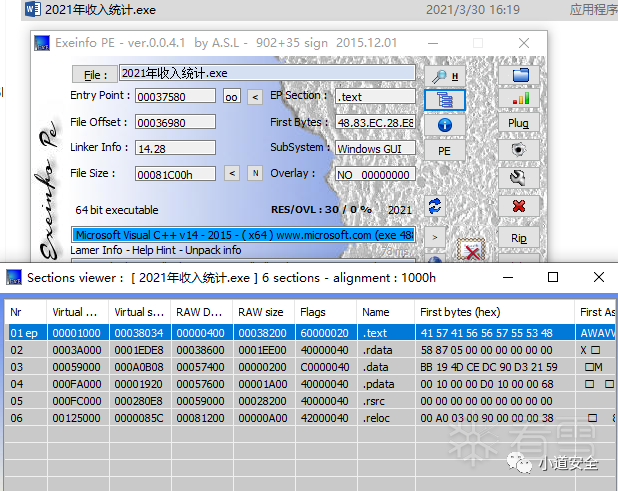Sort by the Flags column header

pyautogui.click(x=326, y=312)
